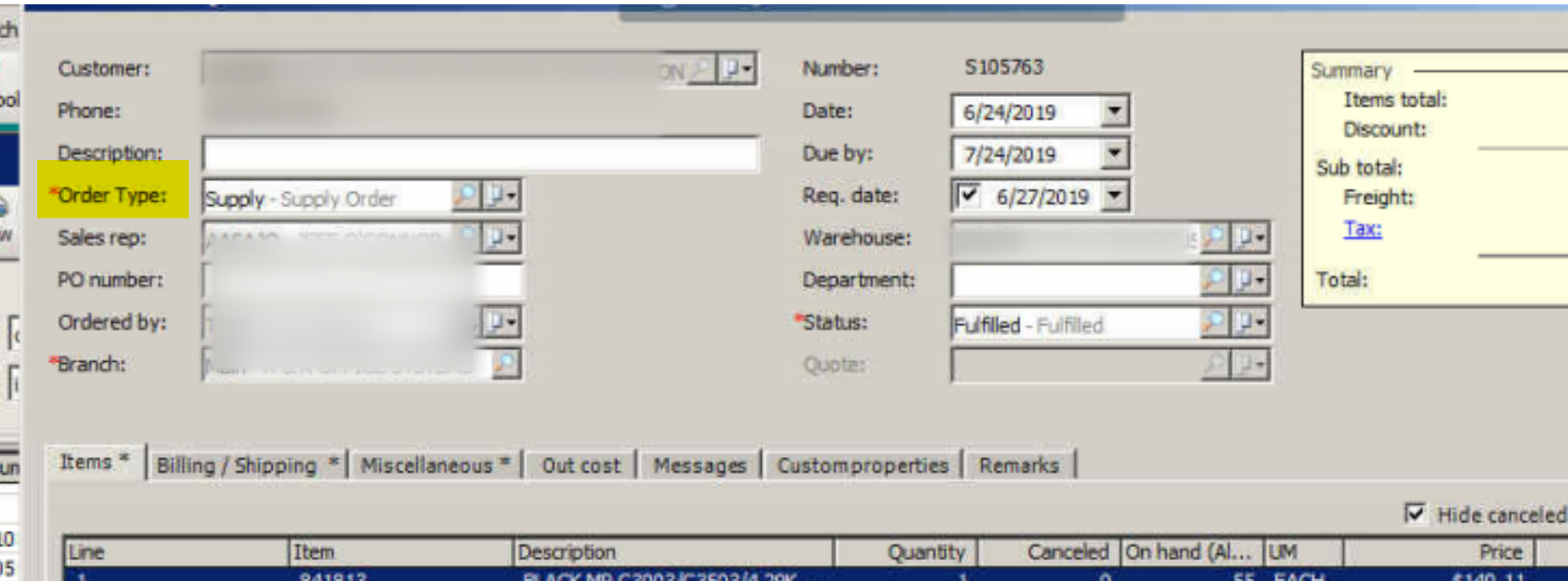Click into the Description input field
Screen dimensions: 1568x581
[481, 153]
